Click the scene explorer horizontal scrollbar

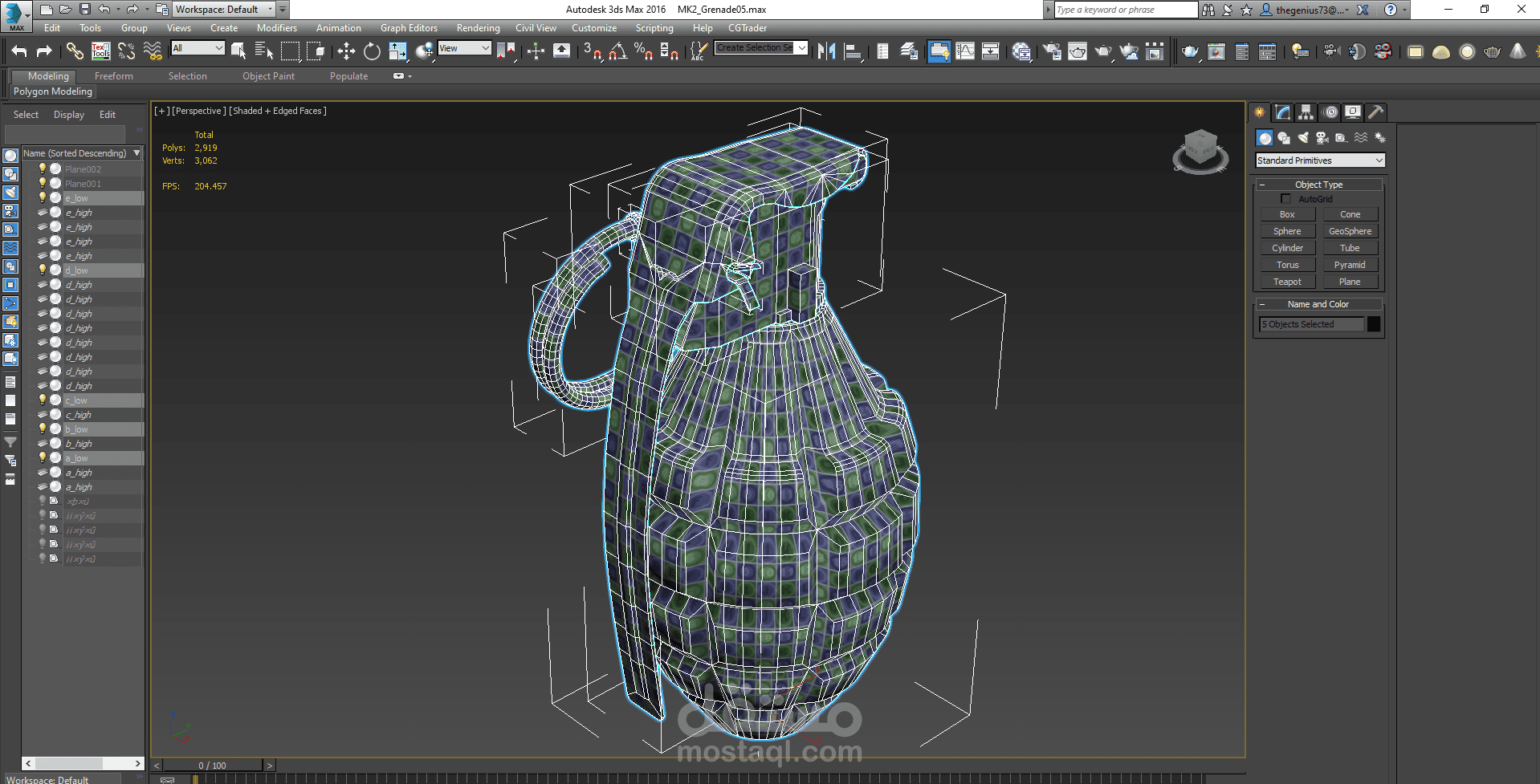click(x=84, y=763)
